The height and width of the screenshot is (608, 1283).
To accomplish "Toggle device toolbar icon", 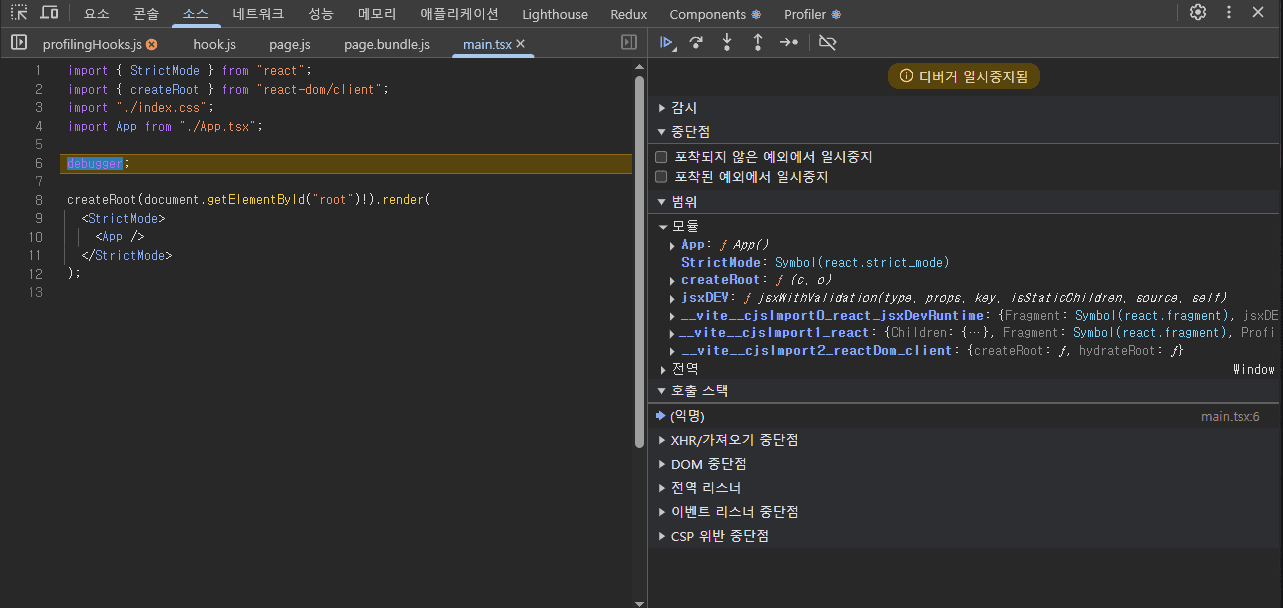I will (49, 13).
